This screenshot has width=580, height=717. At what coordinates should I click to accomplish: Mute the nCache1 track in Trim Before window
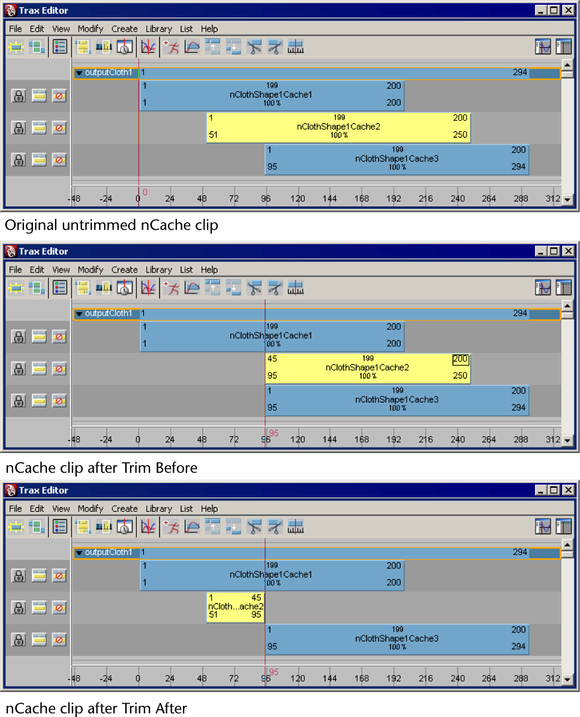point(59,337)
